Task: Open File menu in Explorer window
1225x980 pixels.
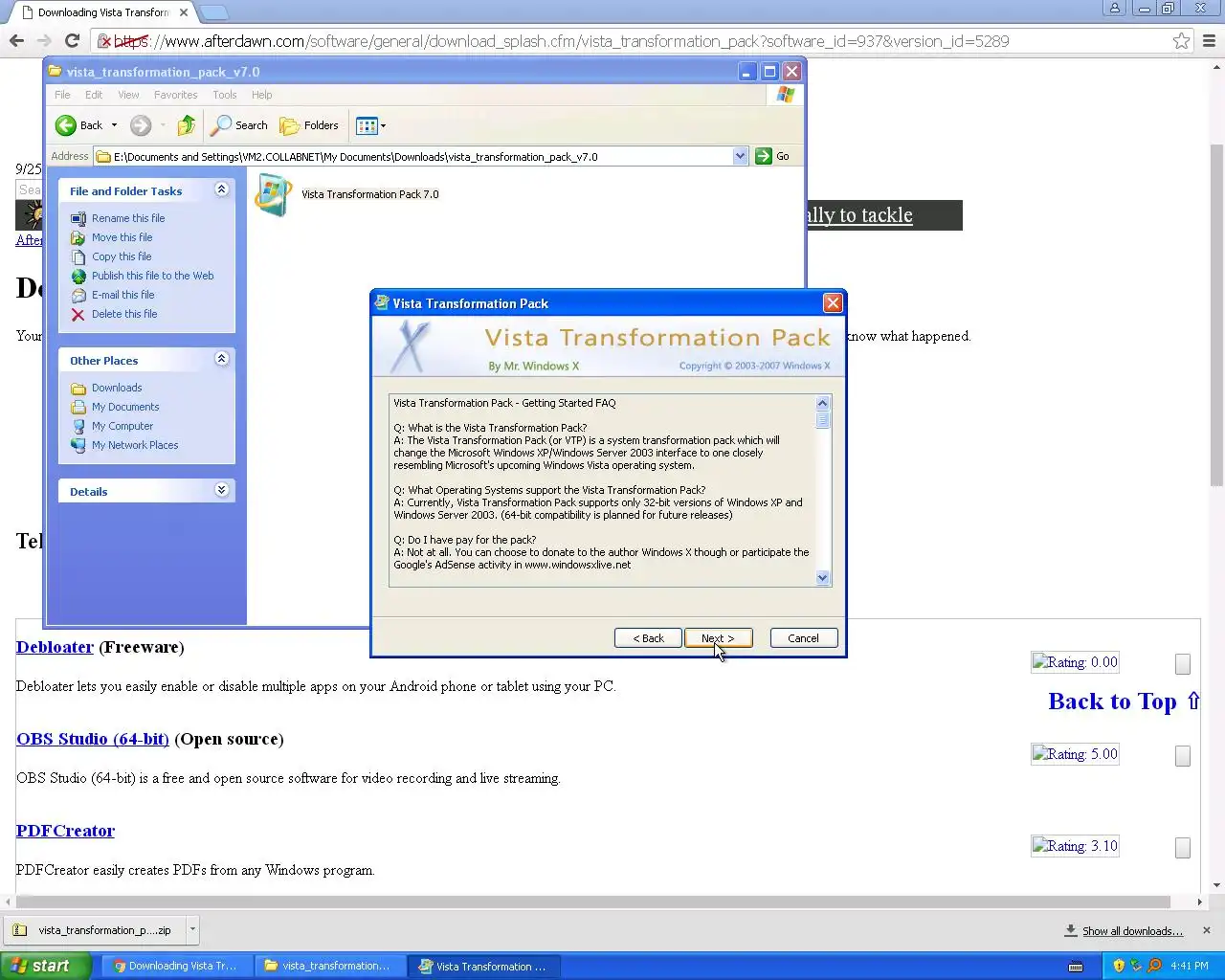Action: click(62, 95)
